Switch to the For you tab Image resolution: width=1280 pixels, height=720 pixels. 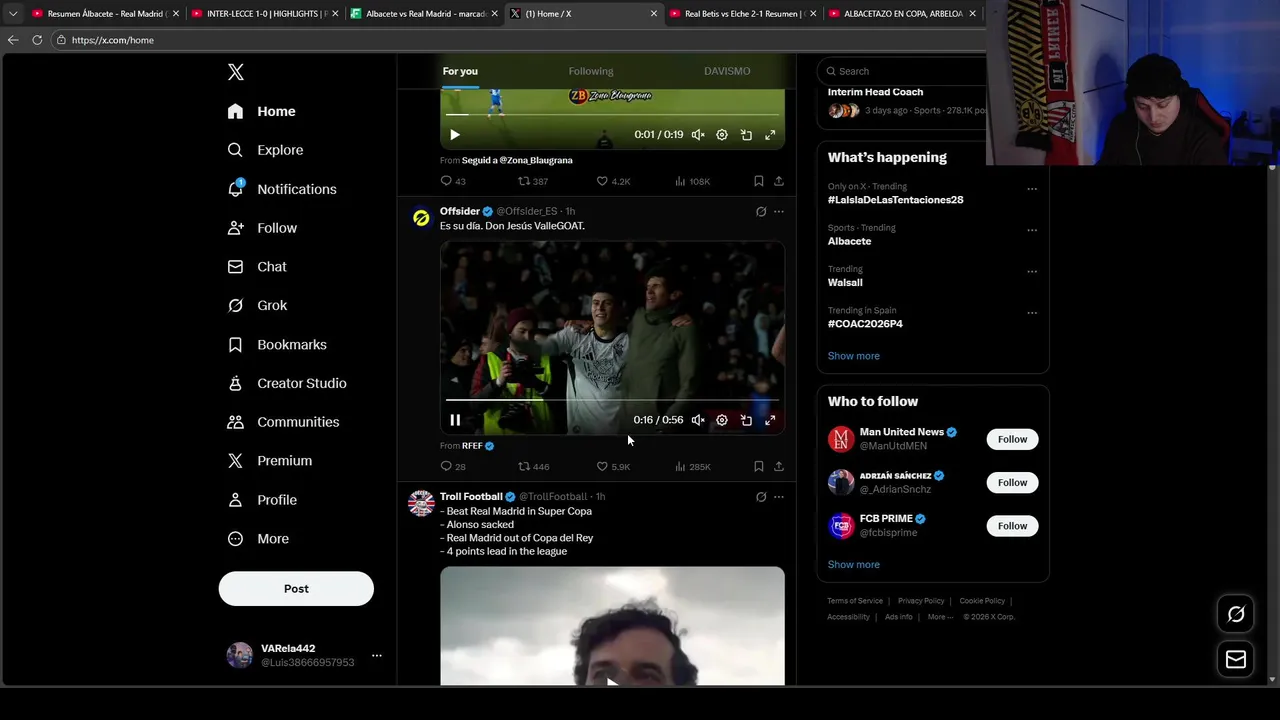[460, 71]
